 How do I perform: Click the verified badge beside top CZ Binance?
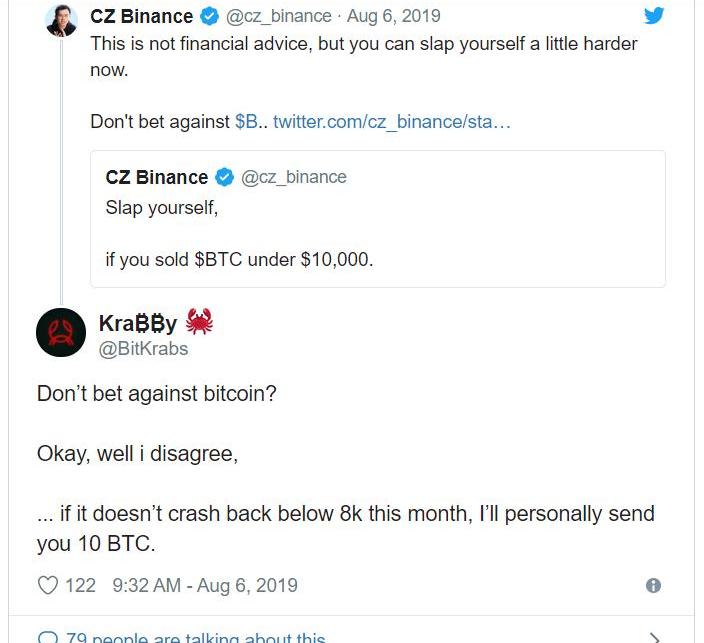(209, 16)
